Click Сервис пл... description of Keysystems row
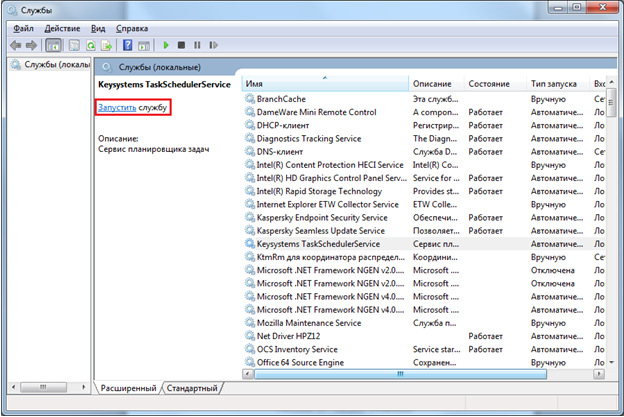Screen dimensions: 624x417 [436, 244]
